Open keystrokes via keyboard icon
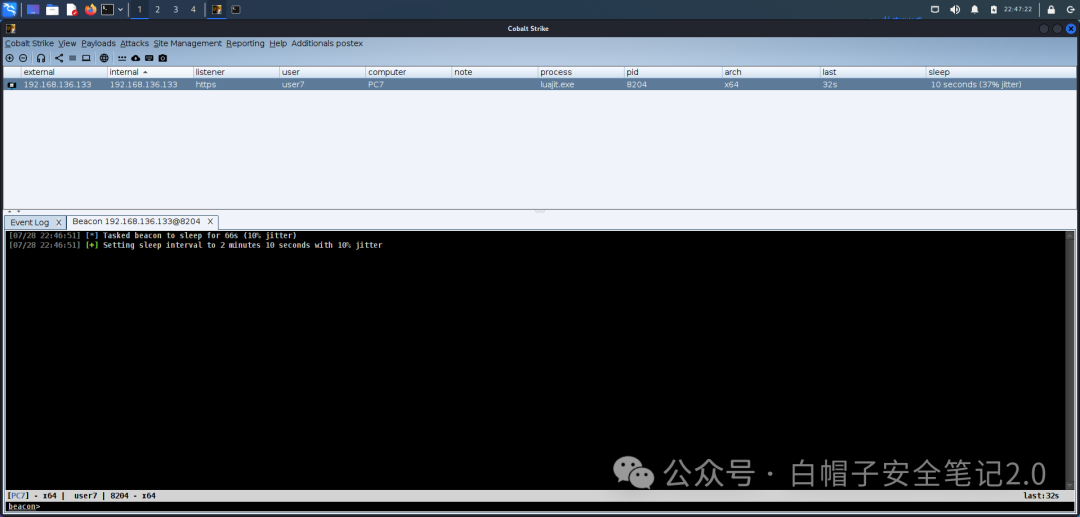 click(149, 59)
